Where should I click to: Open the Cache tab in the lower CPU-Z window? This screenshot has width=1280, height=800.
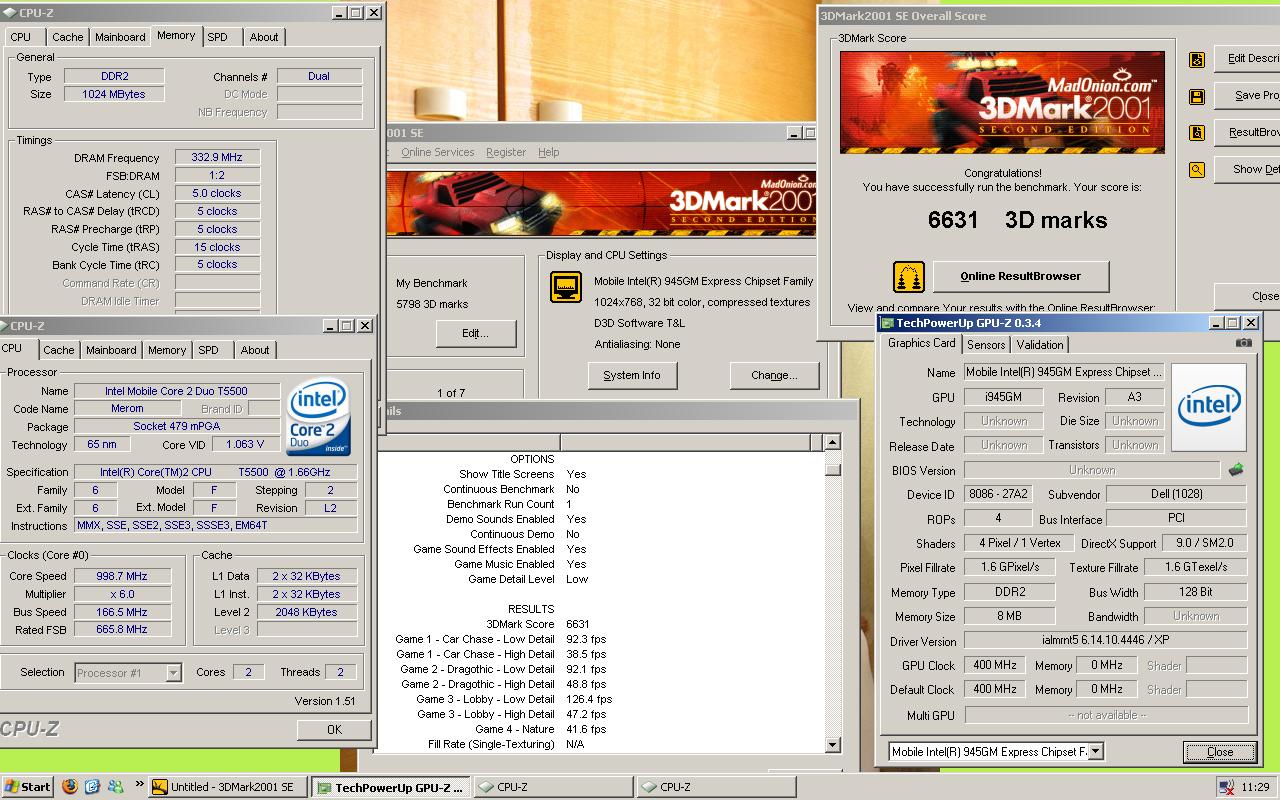click(59, 350)
